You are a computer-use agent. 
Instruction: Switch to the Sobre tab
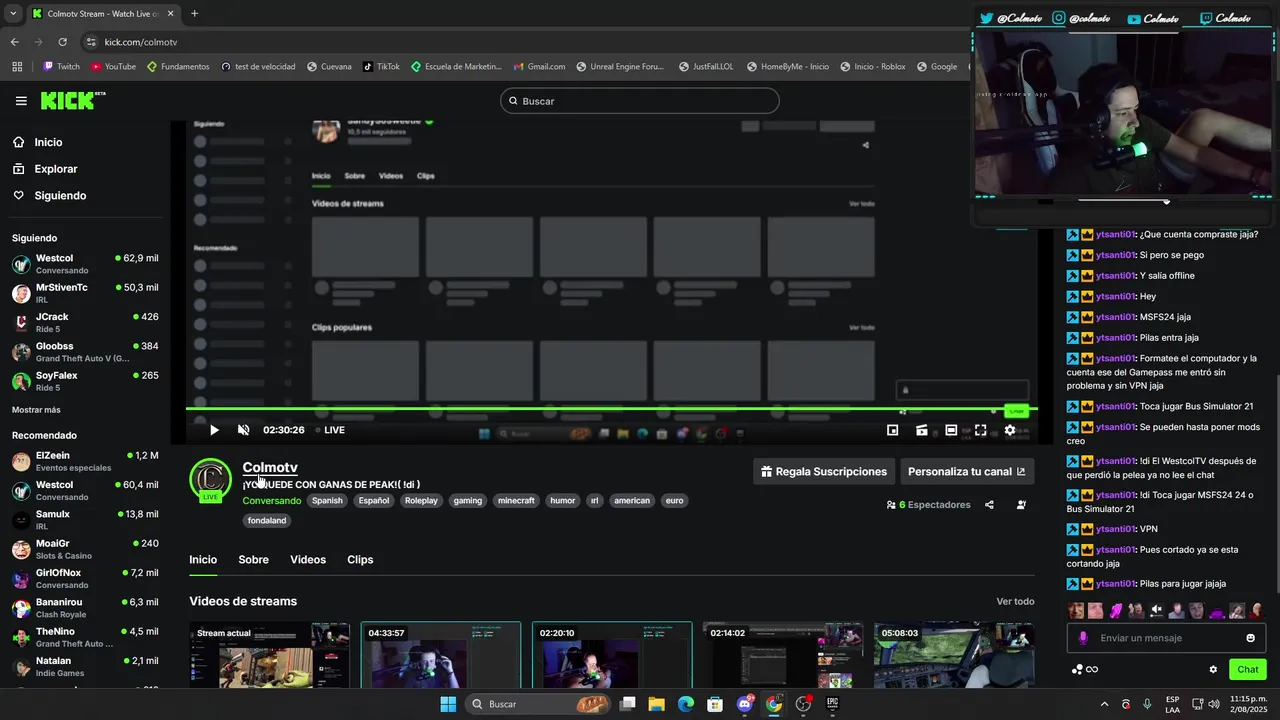pos(253,560)
